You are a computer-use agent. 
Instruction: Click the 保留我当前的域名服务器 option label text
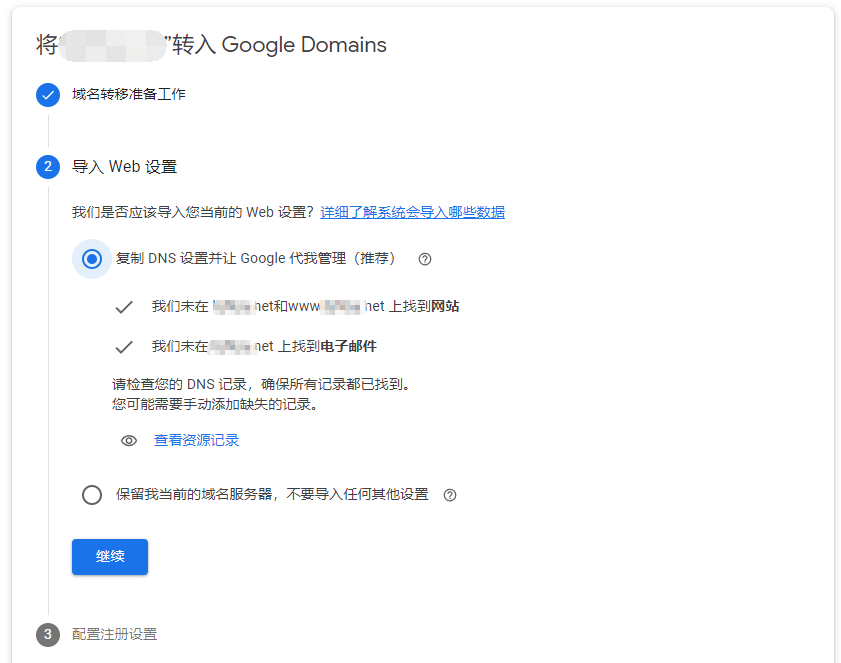pyautogui.click(x=272, y=495)
